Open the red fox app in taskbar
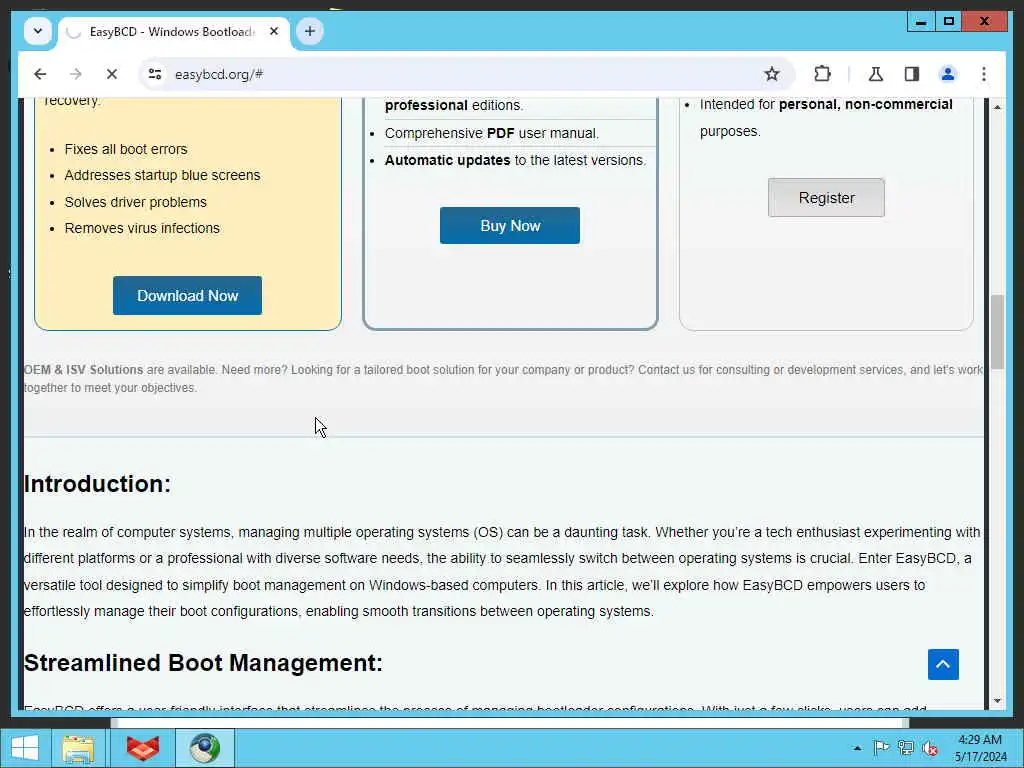The height and width of the screenshot is (768, 1024). 143,748
